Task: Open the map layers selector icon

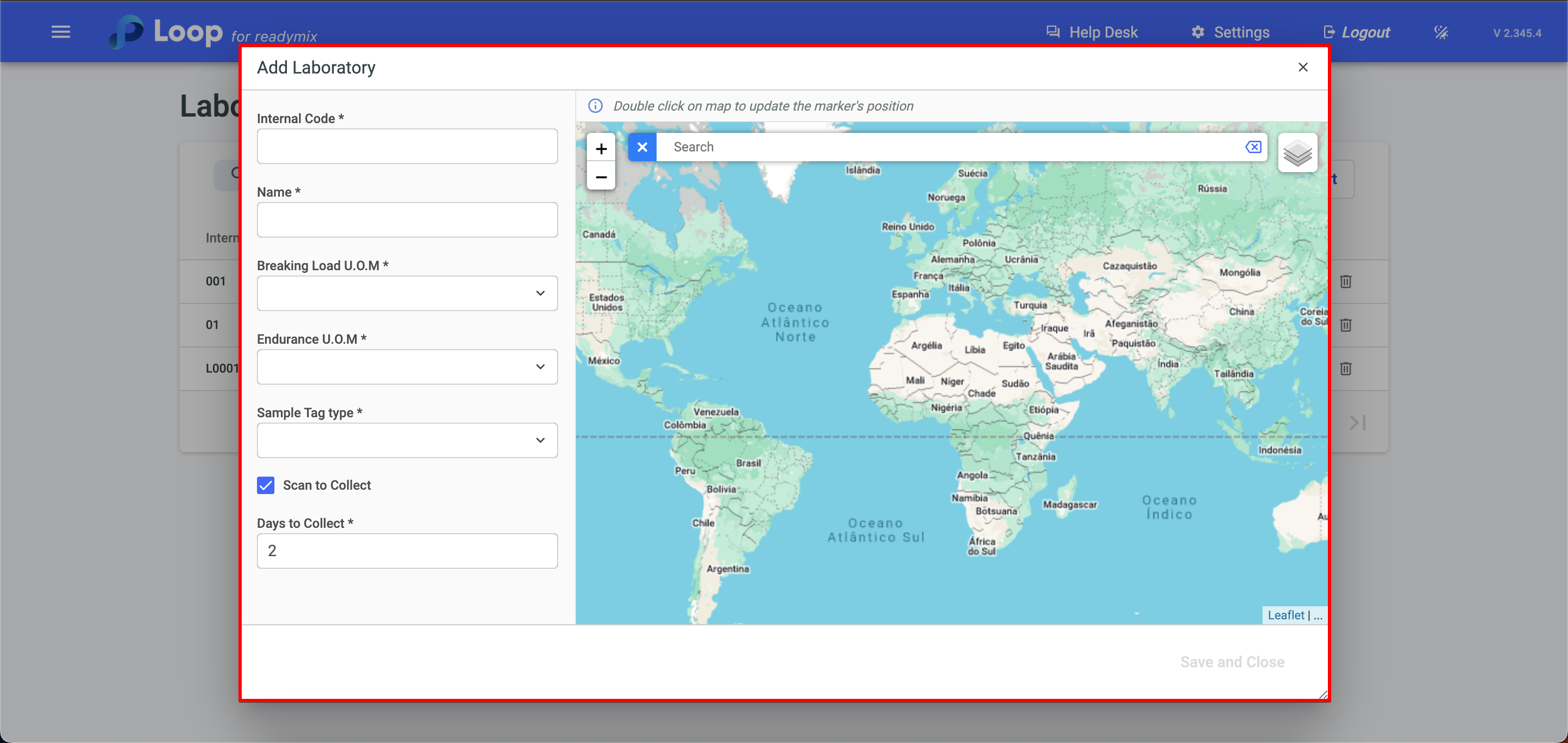Action: pos(1297,153)
